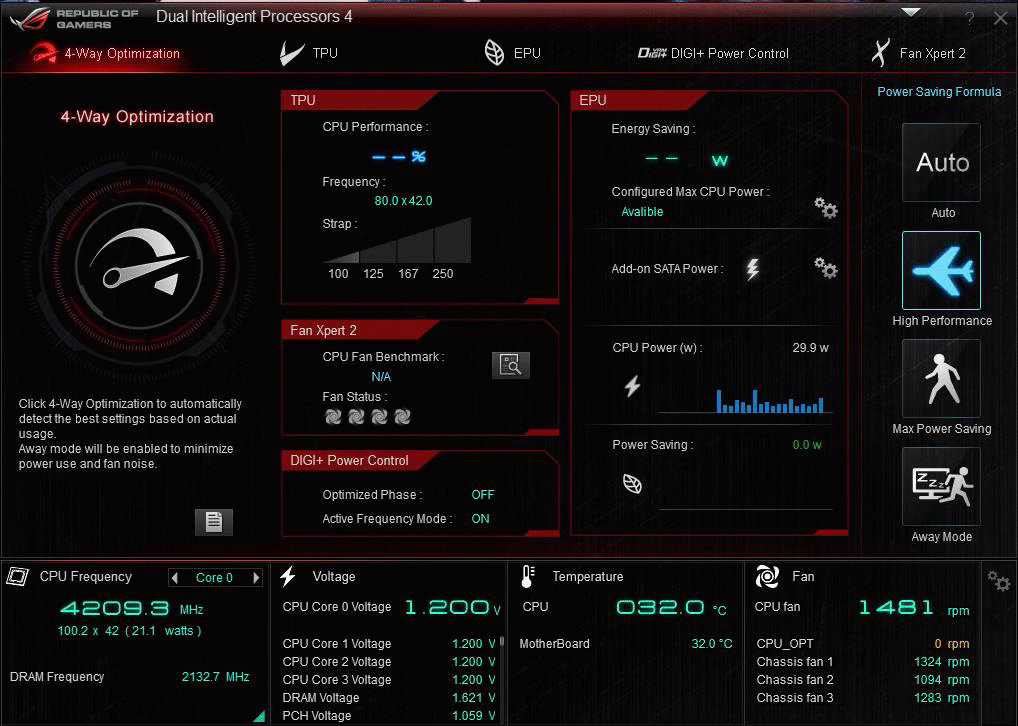
Task: Open settings gears for Configured Max CPU Power
Action: click(826, 208)
